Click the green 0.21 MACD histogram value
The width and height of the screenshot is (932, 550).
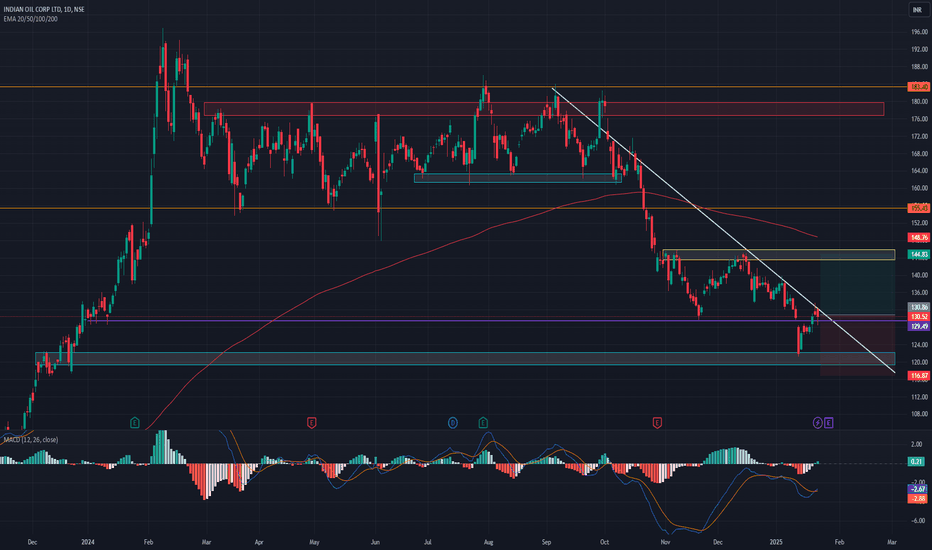(917, 461)
